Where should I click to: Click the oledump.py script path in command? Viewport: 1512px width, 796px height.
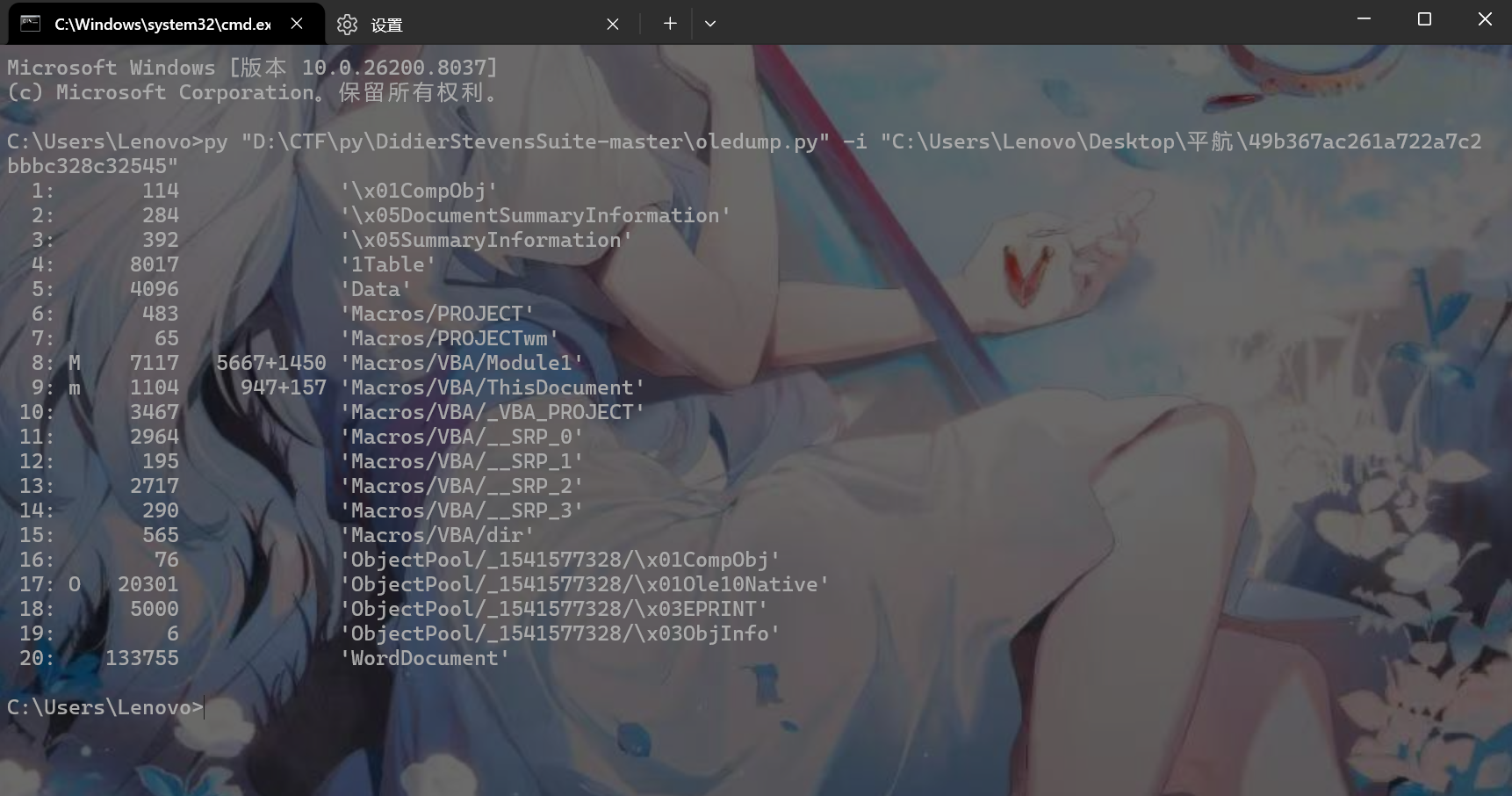535,141
